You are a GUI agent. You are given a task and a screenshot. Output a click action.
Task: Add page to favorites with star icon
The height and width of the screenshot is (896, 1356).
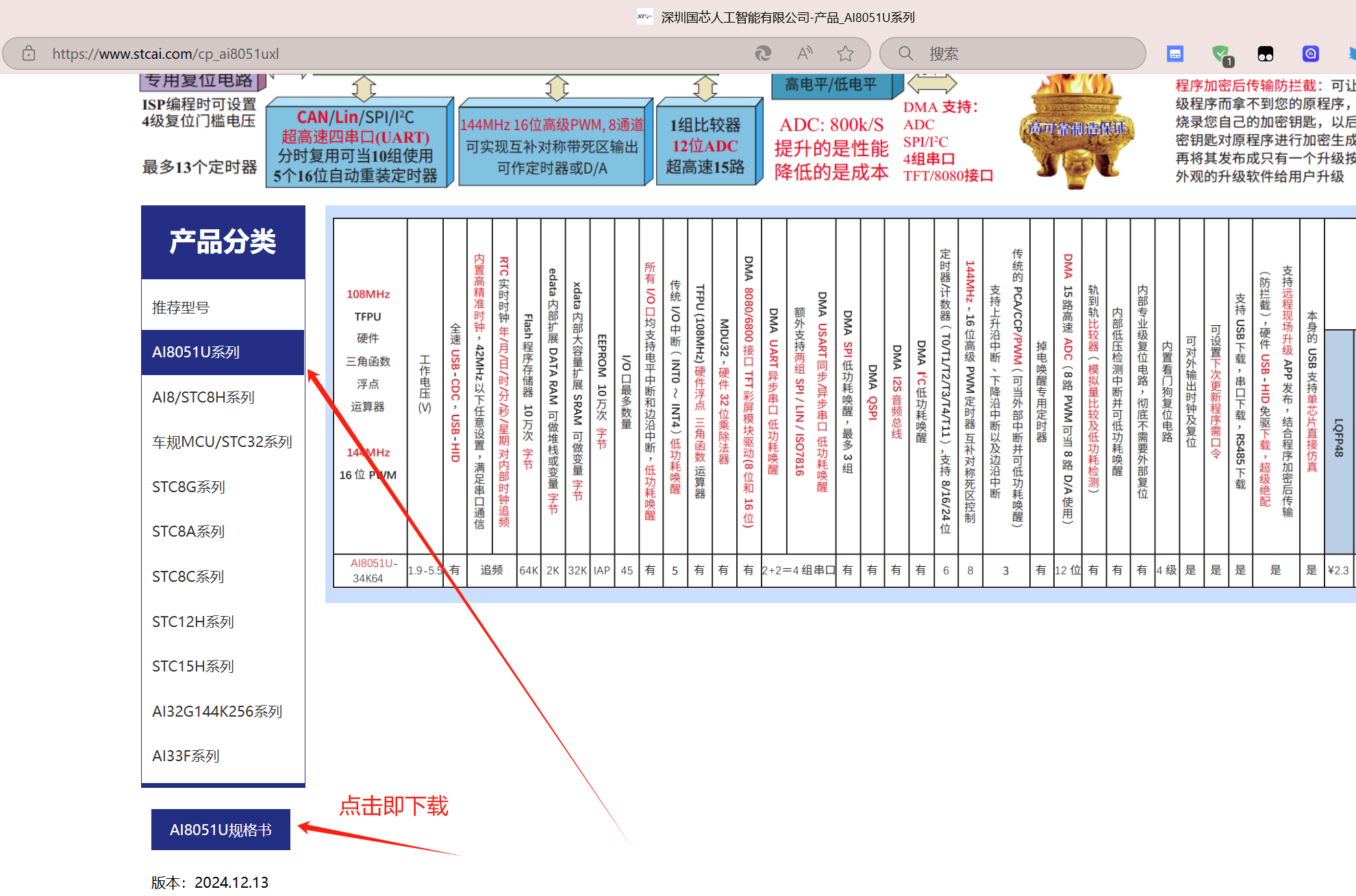[846, 53]
